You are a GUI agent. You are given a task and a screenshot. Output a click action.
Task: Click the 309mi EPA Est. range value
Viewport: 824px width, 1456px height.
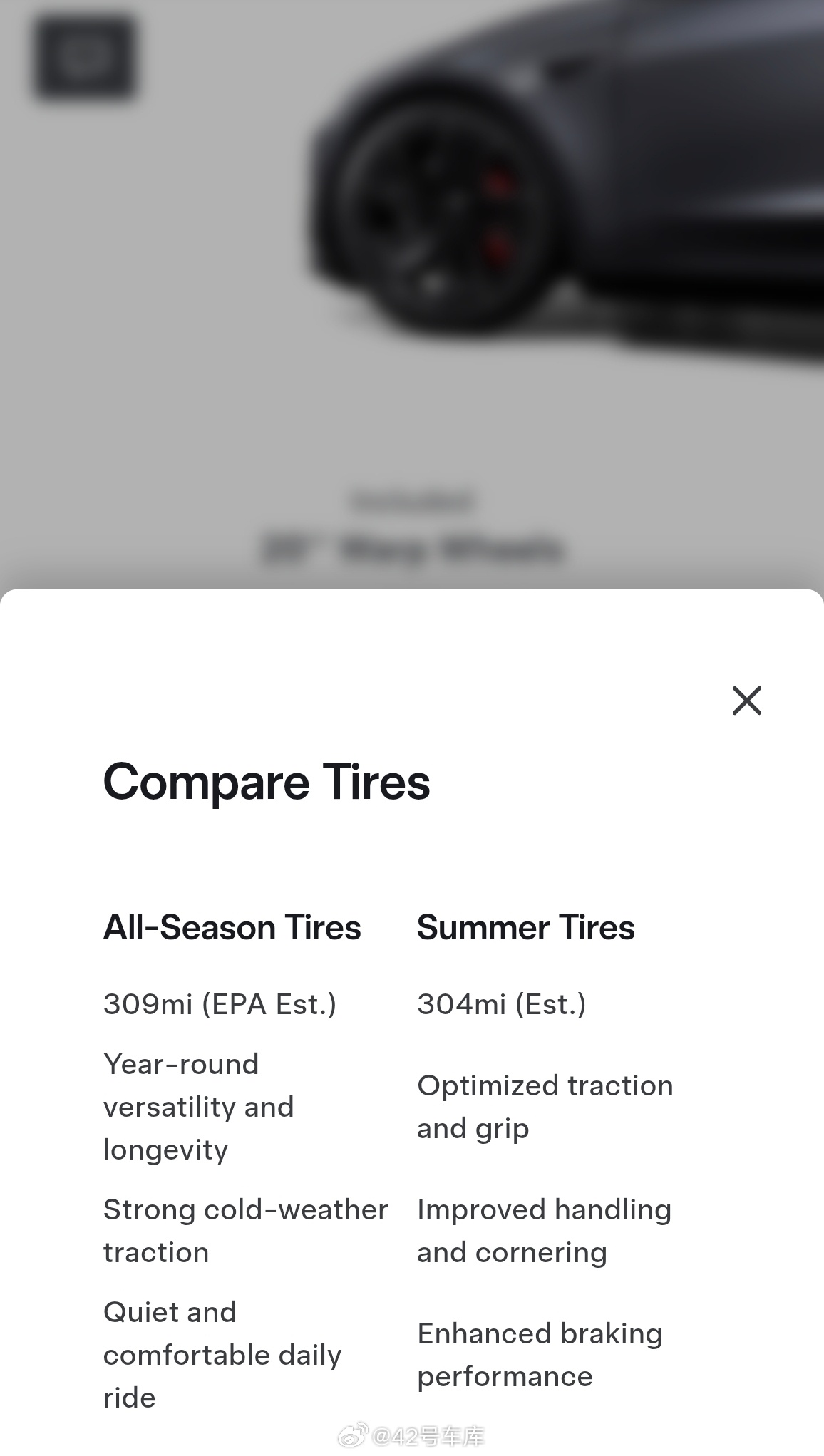(221, 1004)
